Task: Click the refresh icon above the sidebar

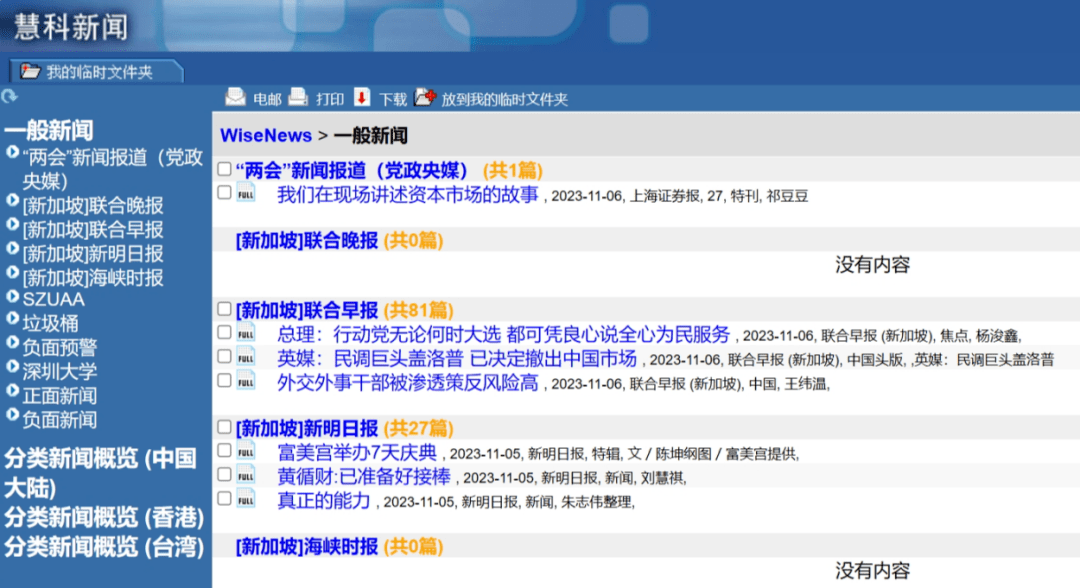Action: pos(10,96)
